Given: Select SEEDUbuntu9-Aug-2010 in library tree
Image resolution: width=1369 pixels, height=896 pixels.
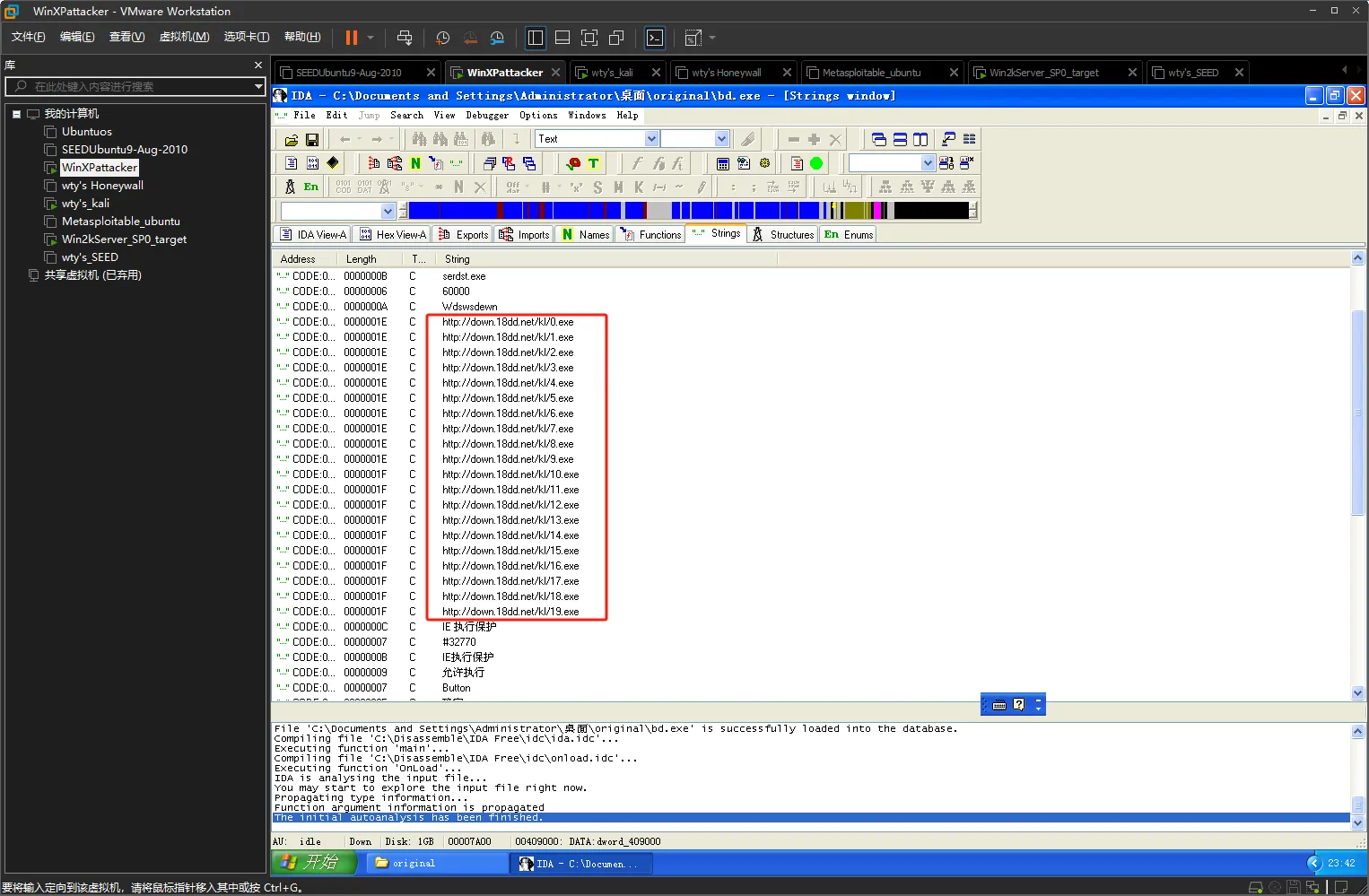Looking at the screenshot, I should [x=124, y=150].
